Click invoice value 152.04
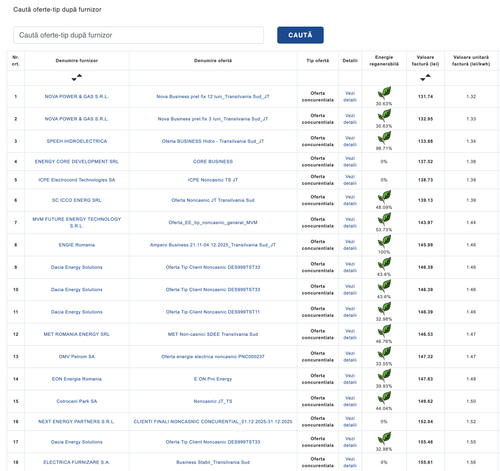Viewport: 500px width, 471px height. pyautogui.click(x=425, y=421)
